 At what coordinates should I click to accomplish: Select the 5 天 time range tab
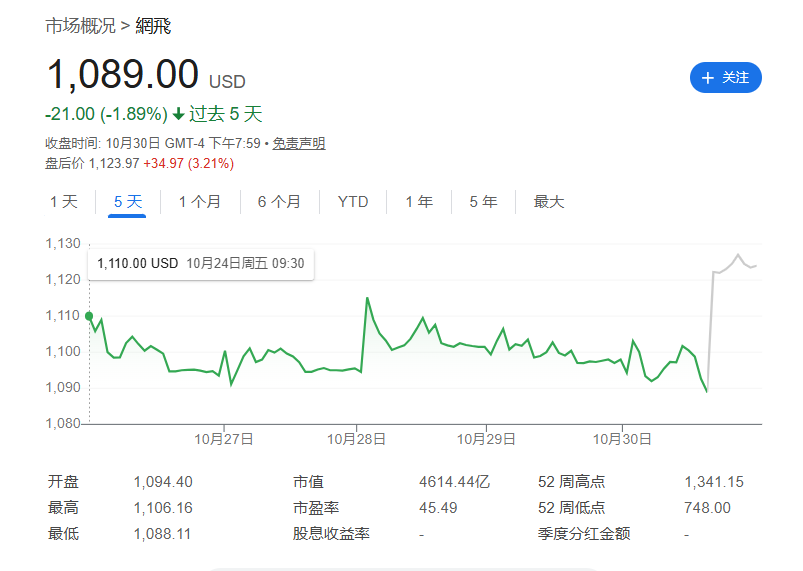click(128, 202)
